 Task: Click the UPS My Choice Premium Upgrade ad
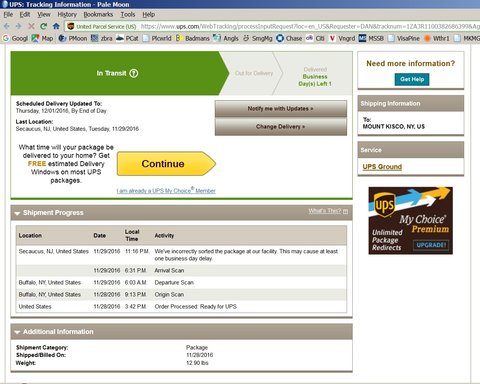pyautogui.click(x=410, y=221)
